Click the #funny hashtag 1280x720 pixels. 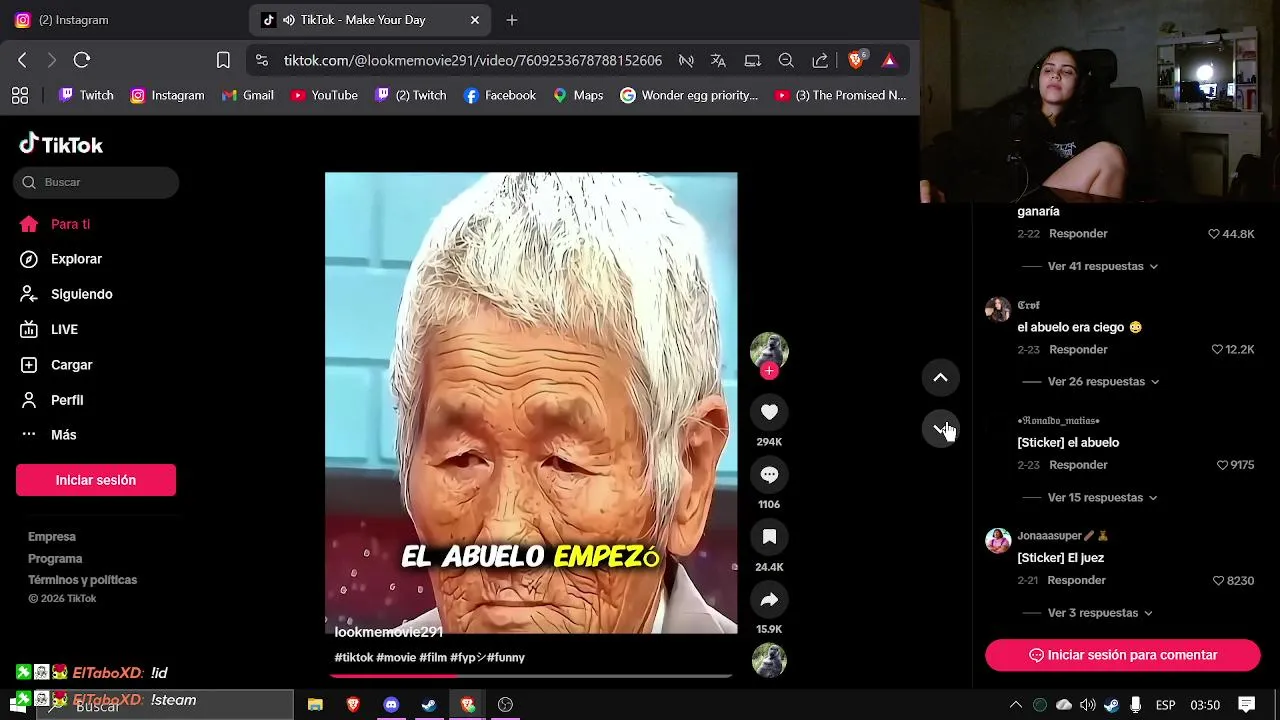tap(505, 657)
